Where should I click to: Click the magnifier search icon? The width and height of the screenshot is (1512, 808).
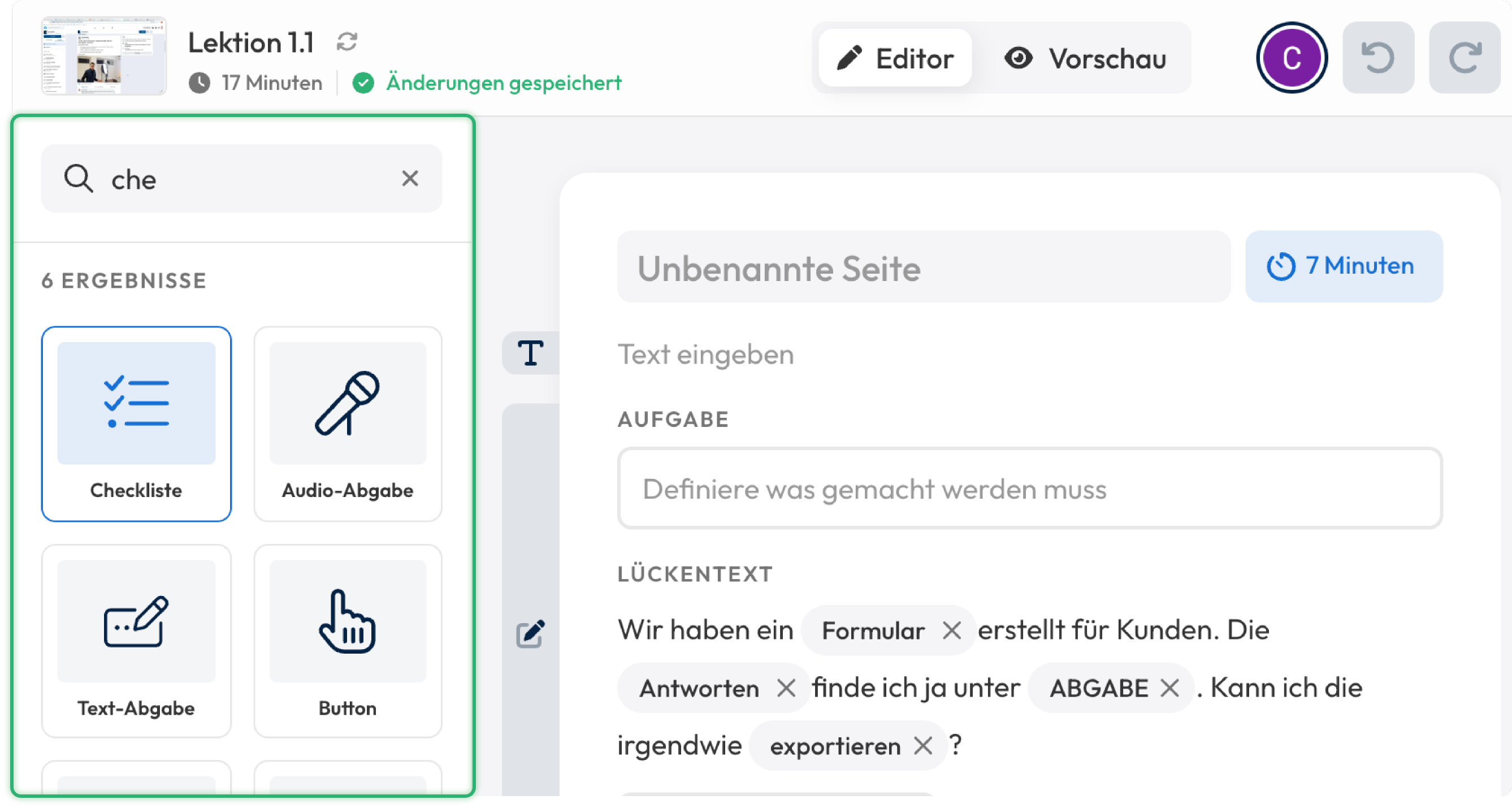coord(79,179)
